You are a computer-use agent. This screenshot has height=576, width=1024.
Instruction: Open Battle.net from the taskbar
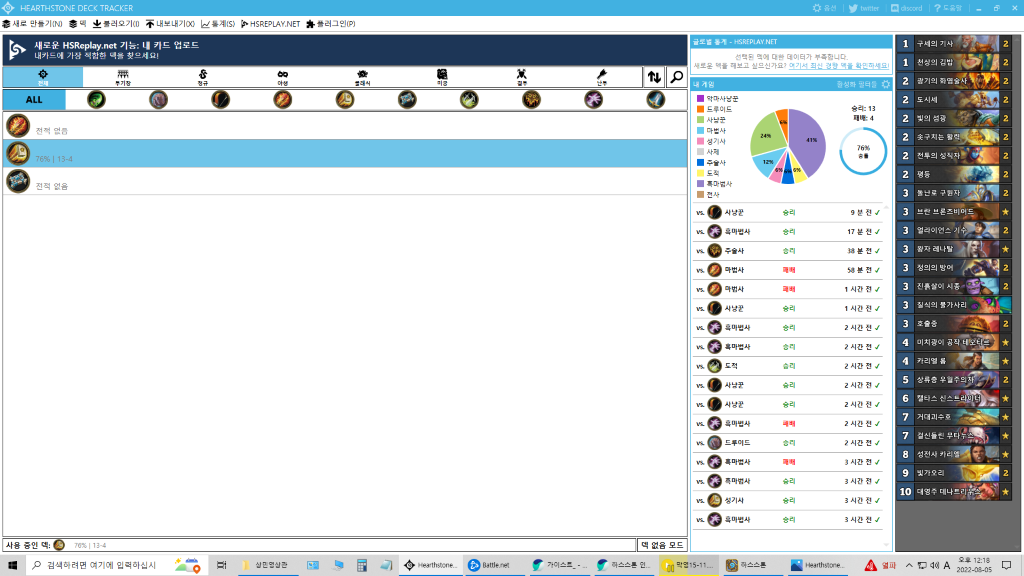click(494, 565)
